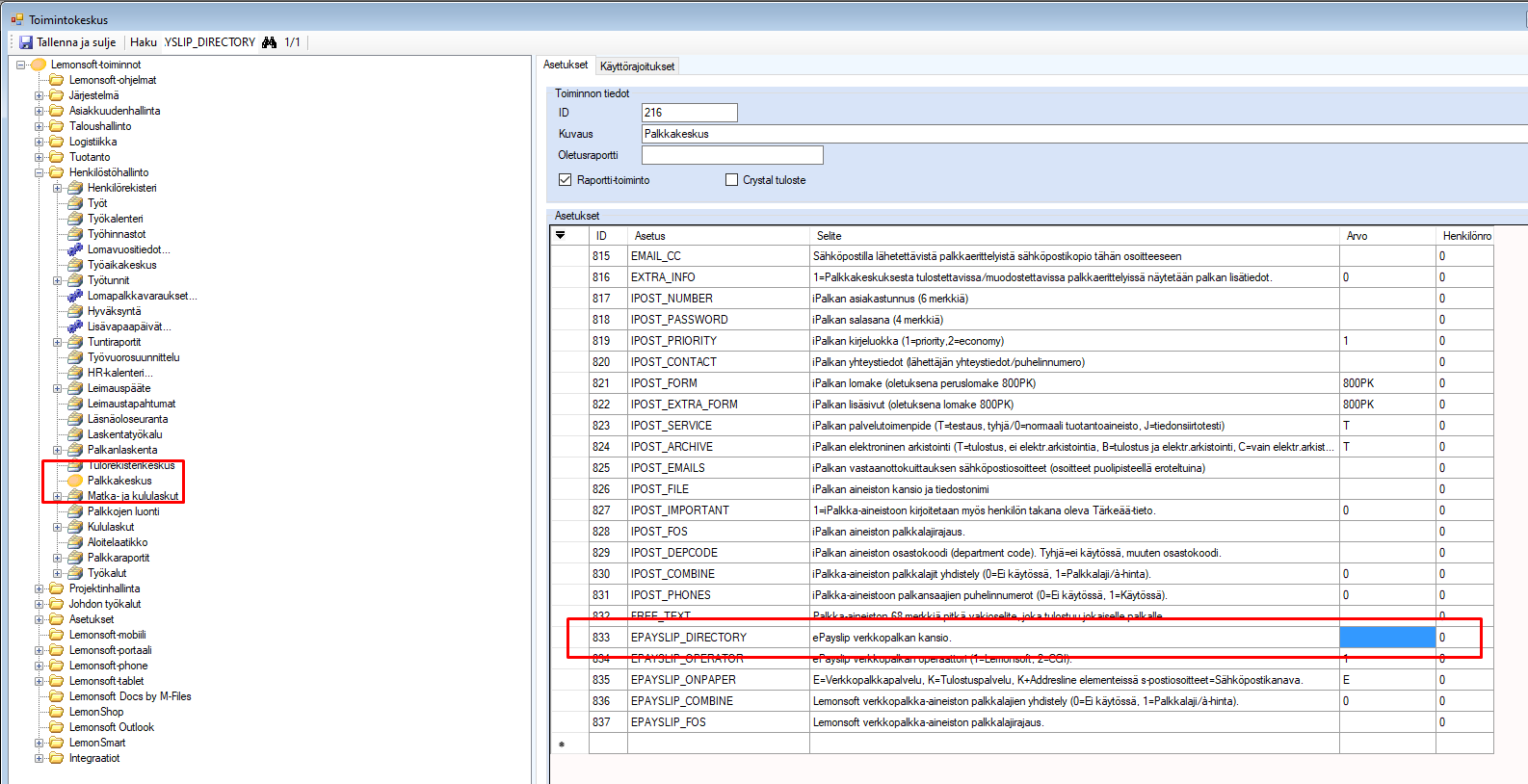Click the gear icon beside Lomapalkkavaraukset

click(75, 296)
